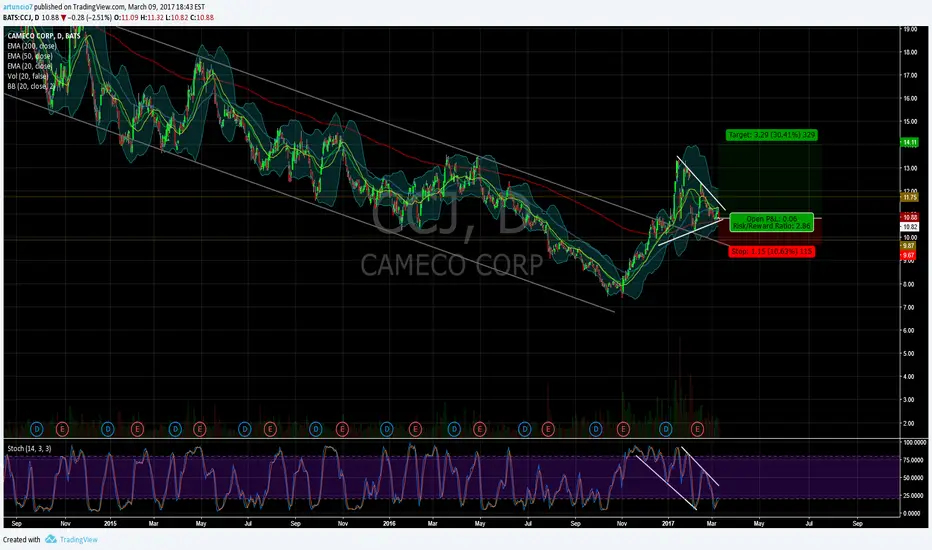
Task: Click the Open P&L Risk/Reward Ratio box
Action: point(772,222)
